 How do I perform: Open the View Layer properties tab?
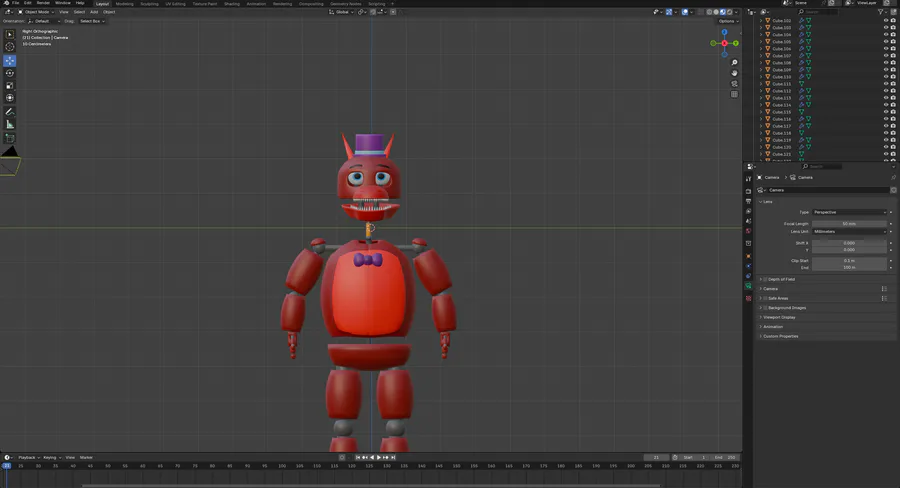coord(748,211)
